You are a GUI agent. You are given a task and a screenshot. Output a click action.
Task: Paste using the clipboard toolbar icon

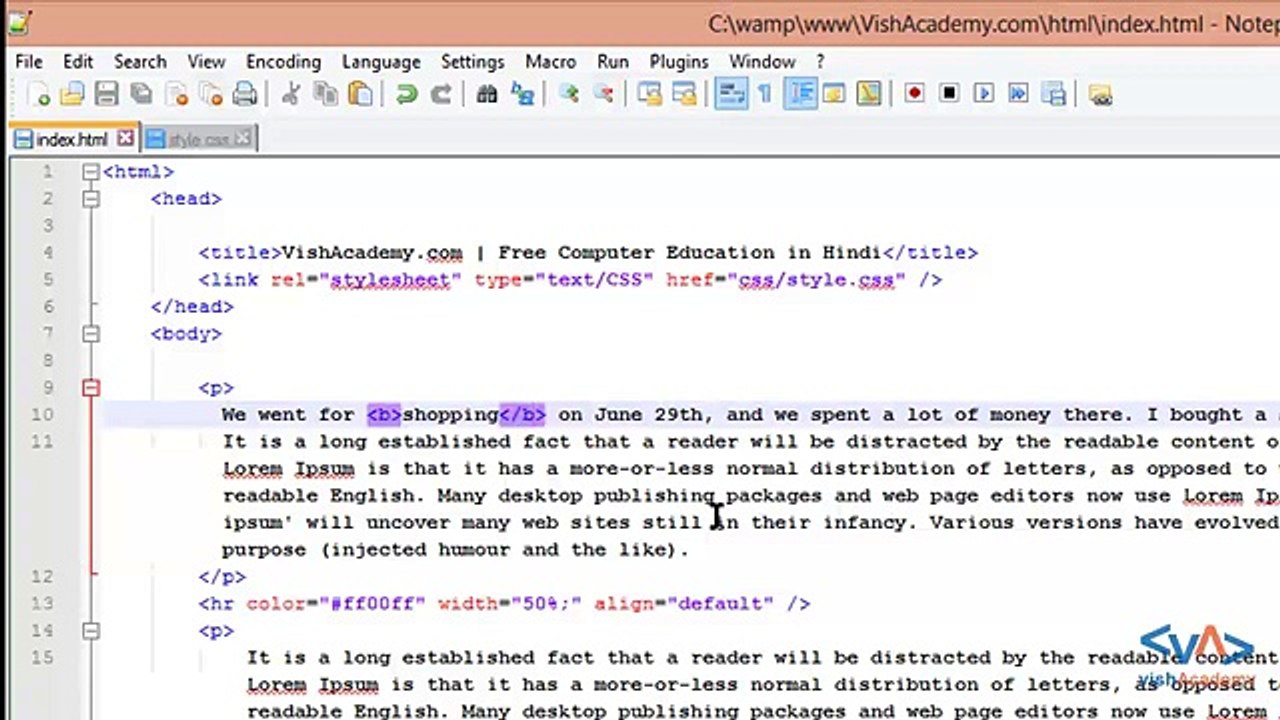(359, 94)
